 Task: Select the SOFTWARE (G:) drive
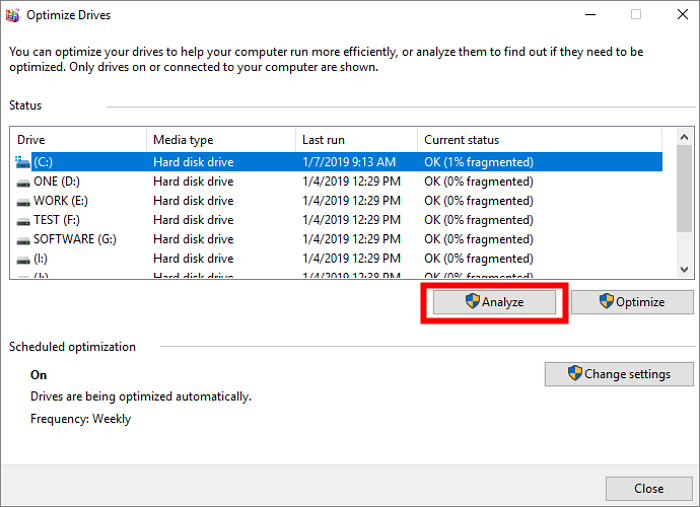[339, 239]
